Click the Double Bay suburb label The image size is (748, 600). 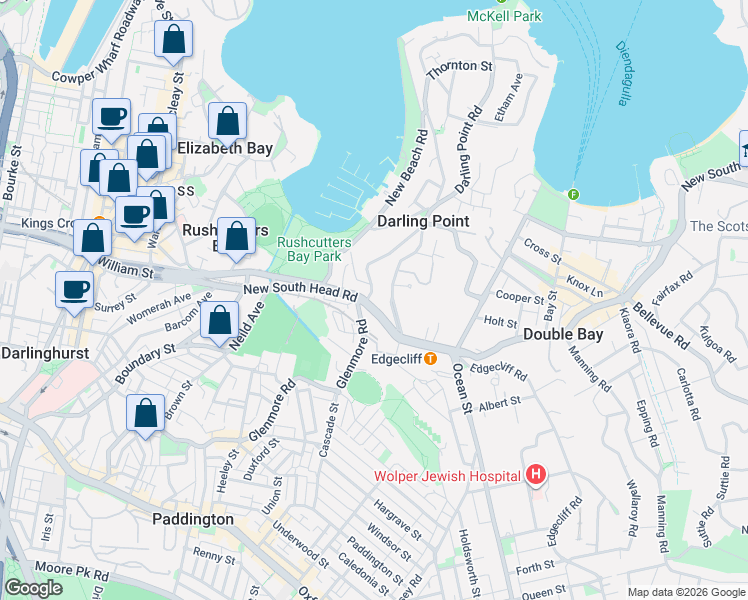[563, 334]
